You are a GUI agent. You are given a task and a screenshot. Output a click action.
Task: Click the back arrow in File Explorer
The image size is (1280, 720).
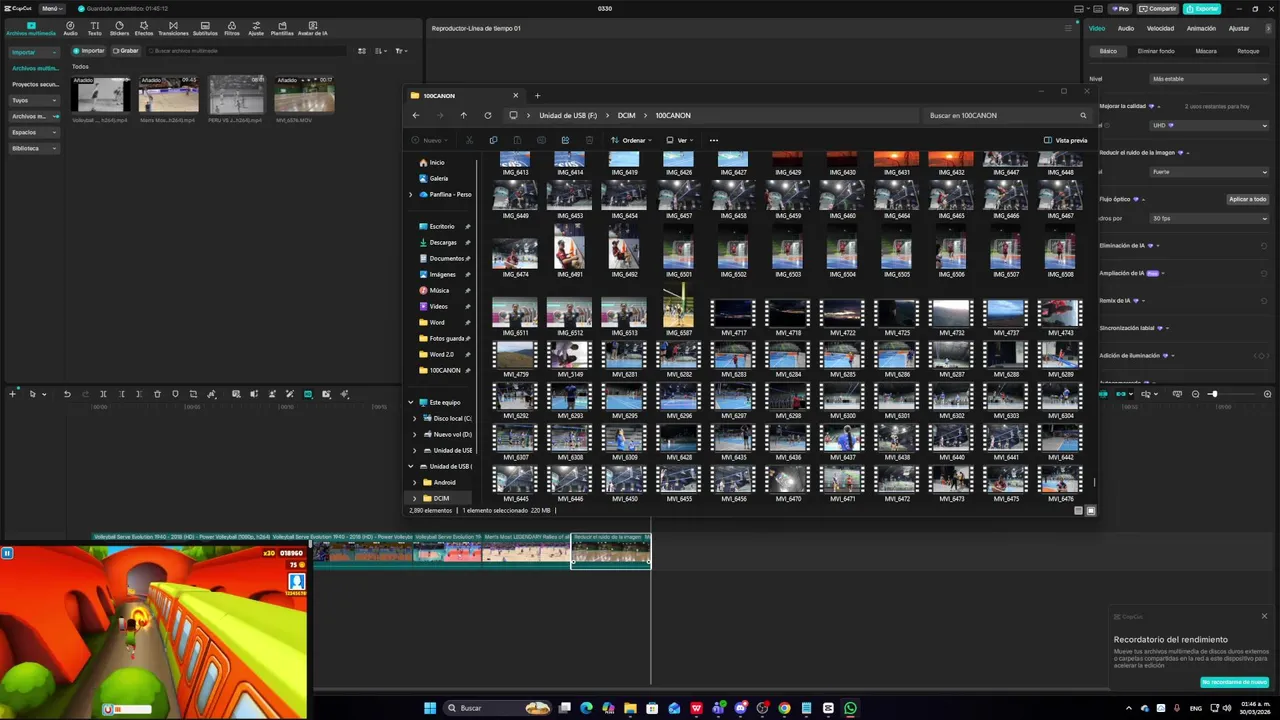pos(416,115)
